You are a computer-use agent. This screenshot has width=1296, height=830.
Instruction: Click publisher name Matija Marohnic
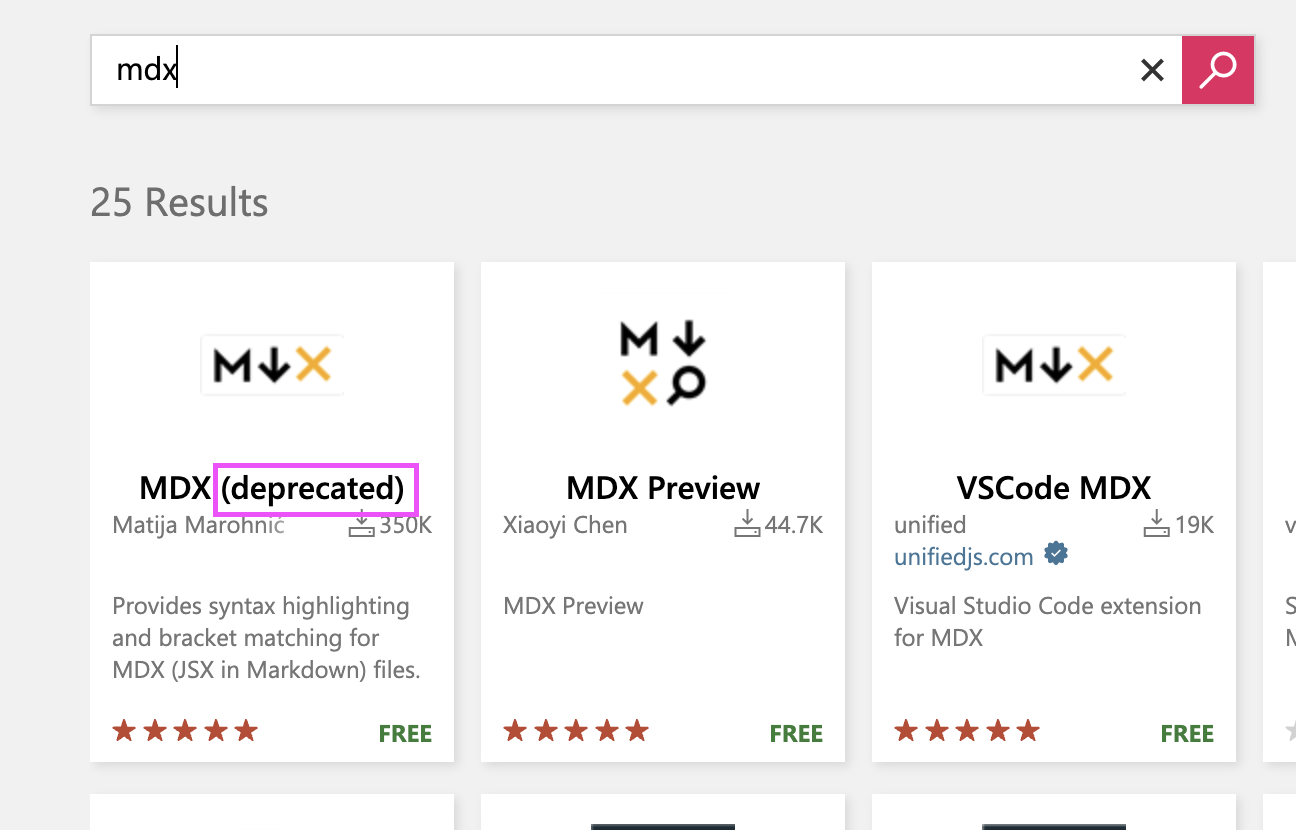[198, 524]
